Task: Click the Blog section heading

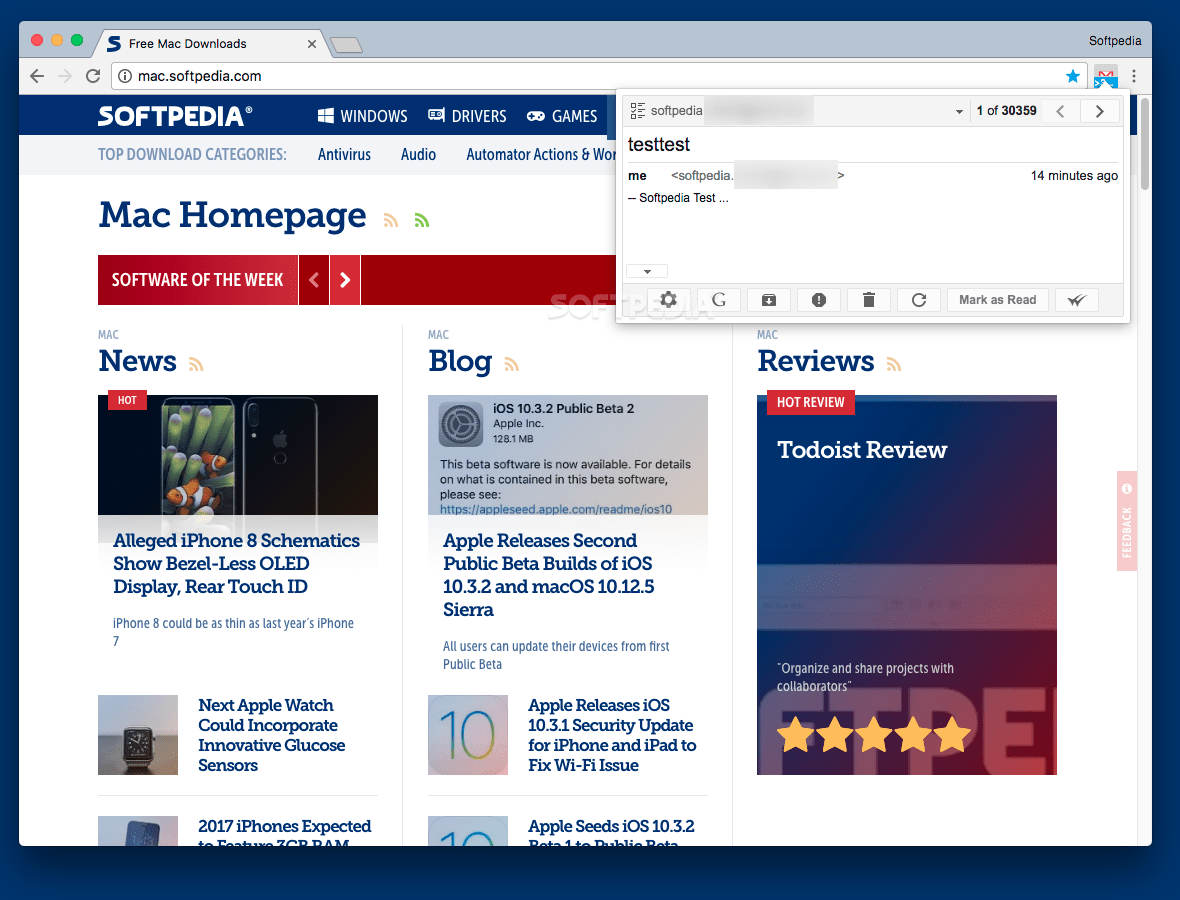Action: point(460,361)
